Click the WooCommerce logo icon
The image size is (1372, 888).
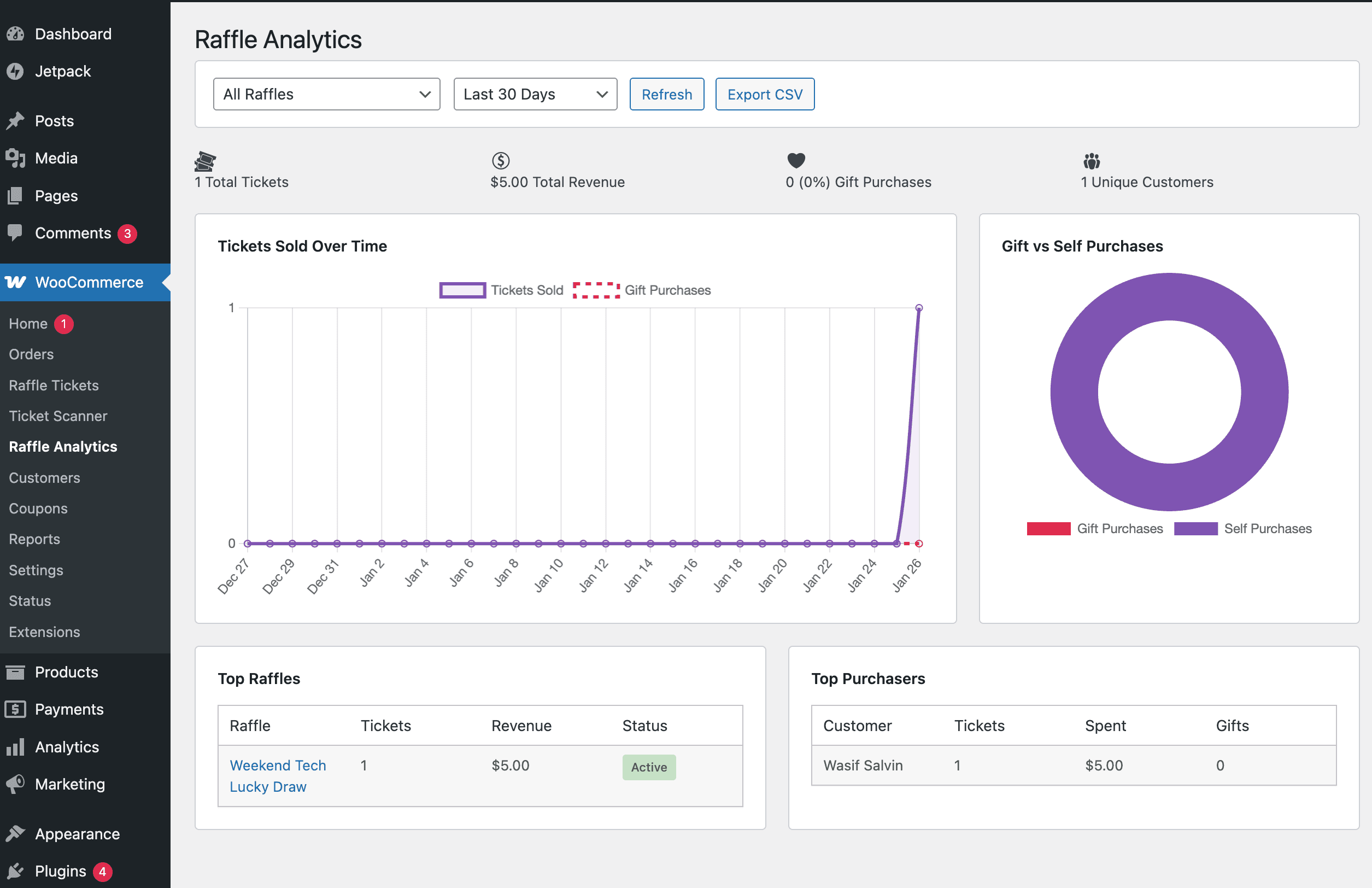[15, 282]
